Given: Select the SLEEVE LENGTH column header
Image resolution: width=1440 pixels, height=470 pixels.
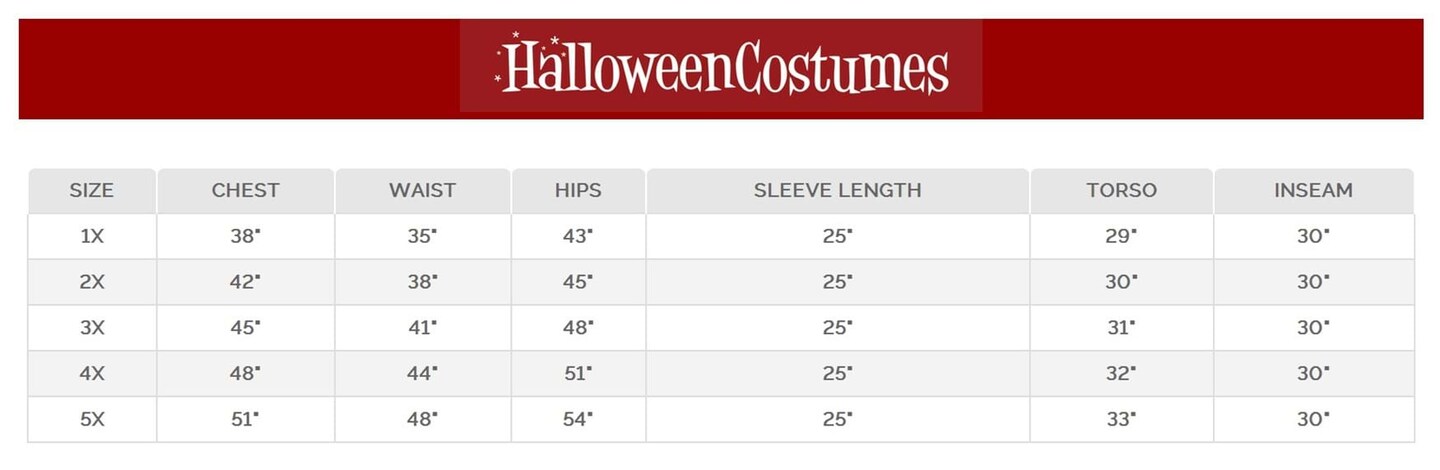Looking at the screenshot, I should coord(837,190).
